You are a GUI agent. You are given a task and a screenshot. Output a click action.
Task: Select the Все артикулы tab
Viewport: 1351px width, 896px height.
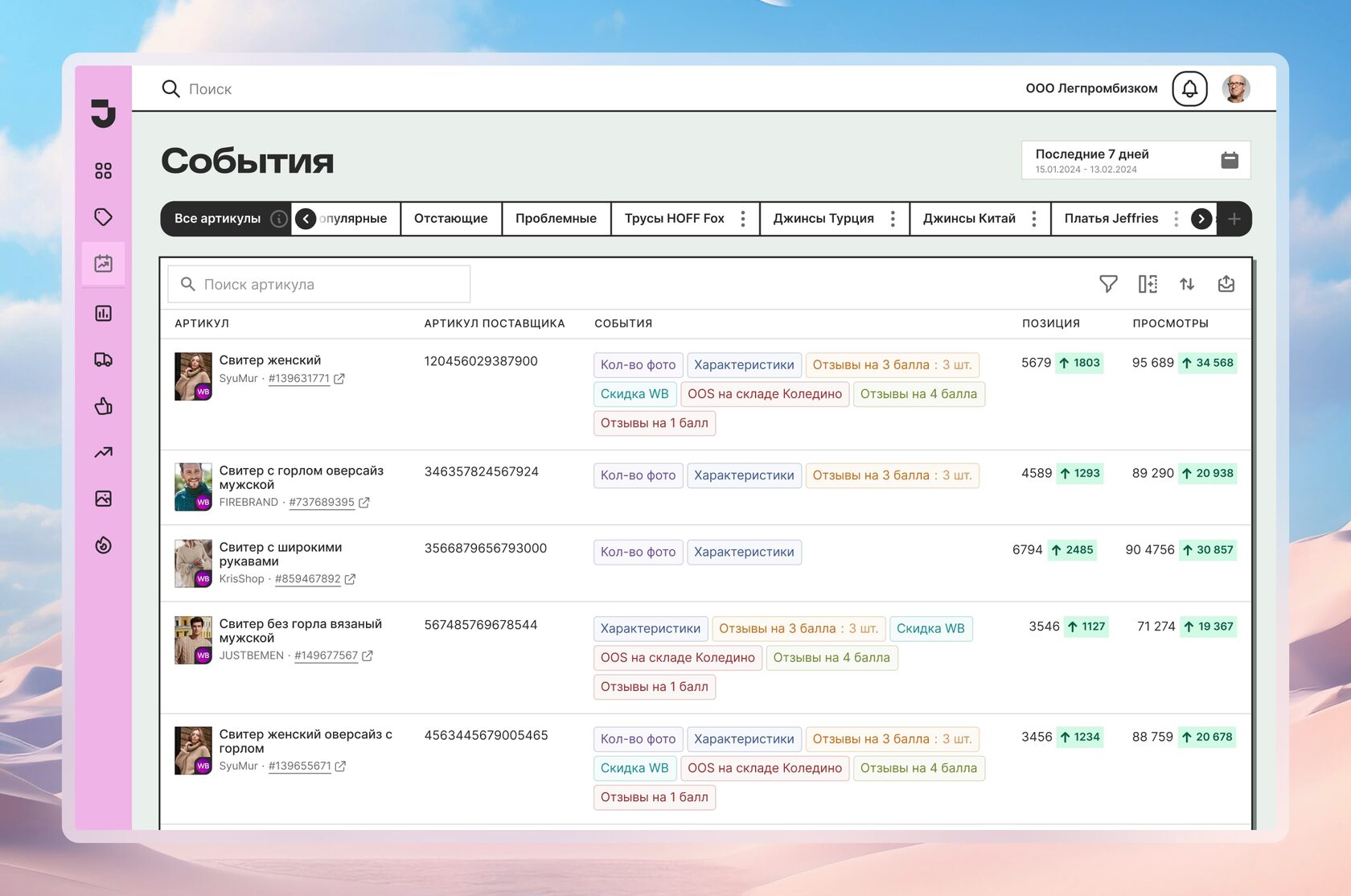point(217,219)
